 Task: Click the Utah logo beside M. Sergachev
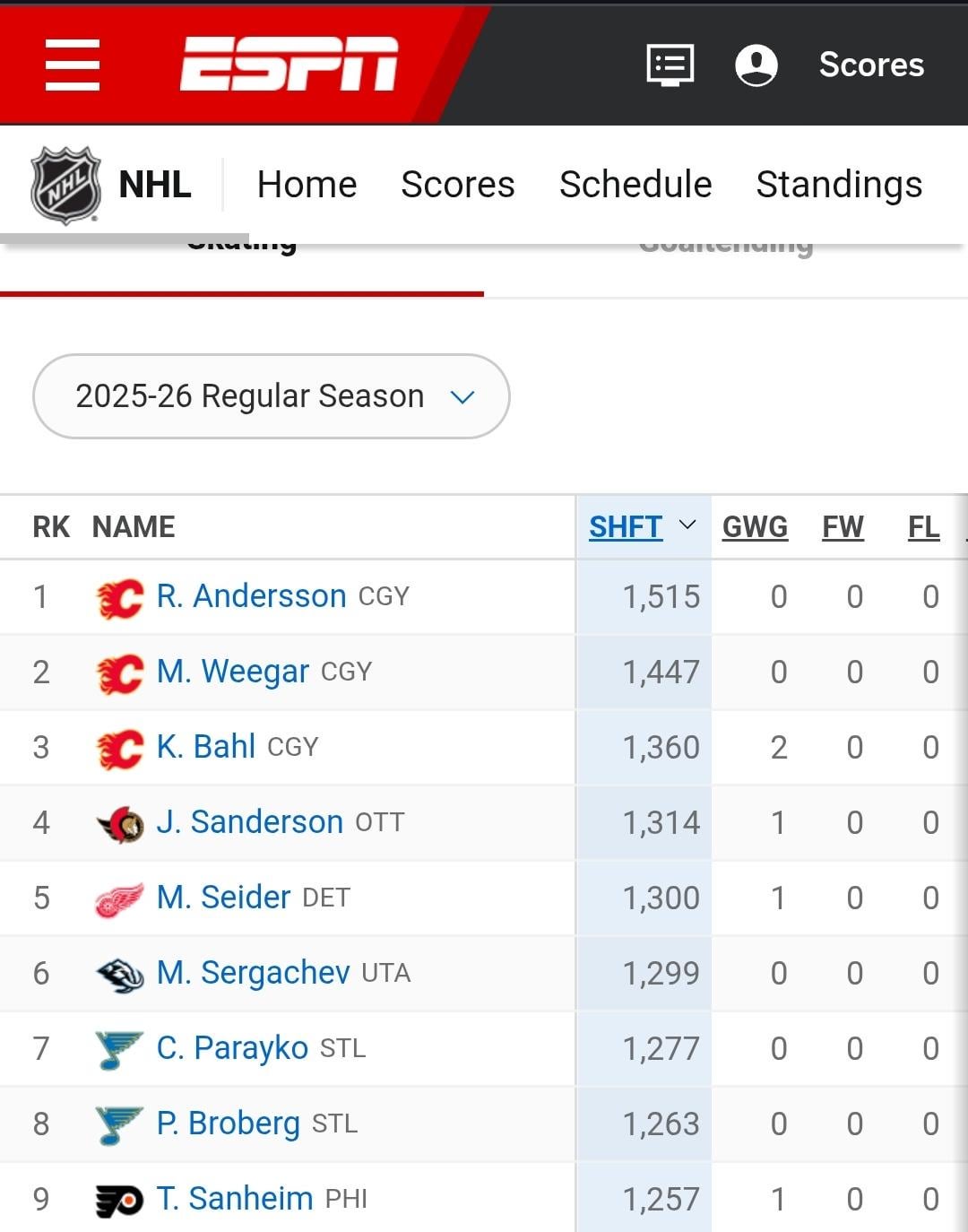(120, 975)
